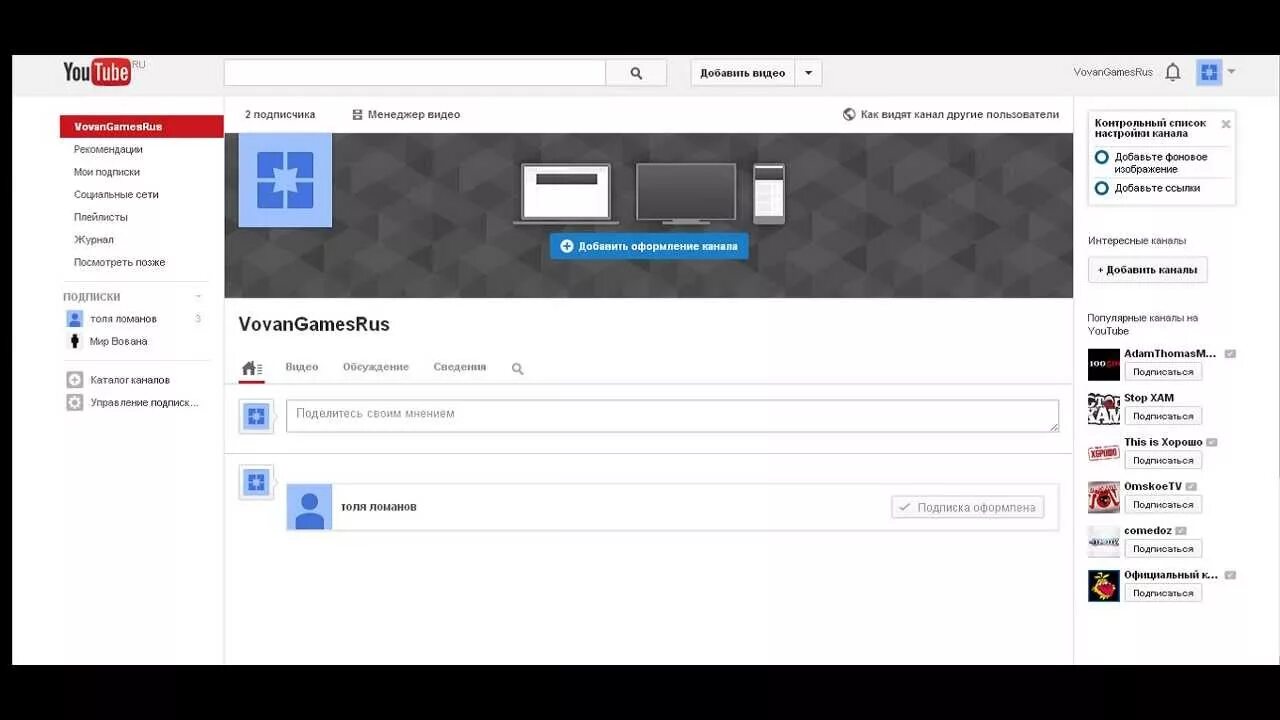Open the notifications bell
This screenshot has width=1280, height=720.
1173,72
